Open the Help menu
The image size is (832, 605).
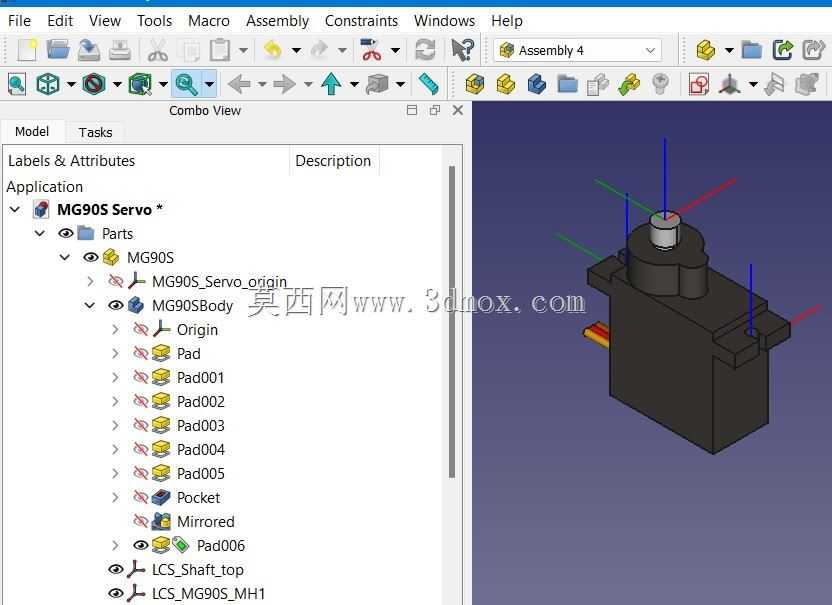(x=507, y=21)
